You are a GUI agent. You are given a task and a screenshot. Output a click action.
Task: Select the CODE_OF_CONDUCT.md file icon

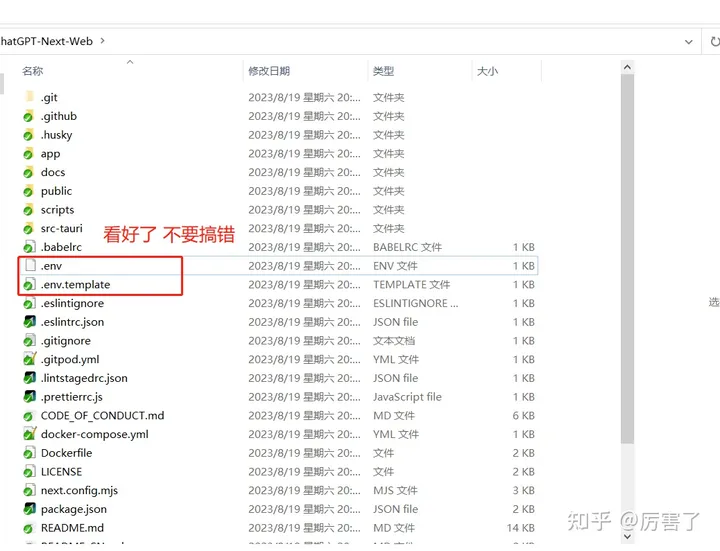click(x=29, y=416)
